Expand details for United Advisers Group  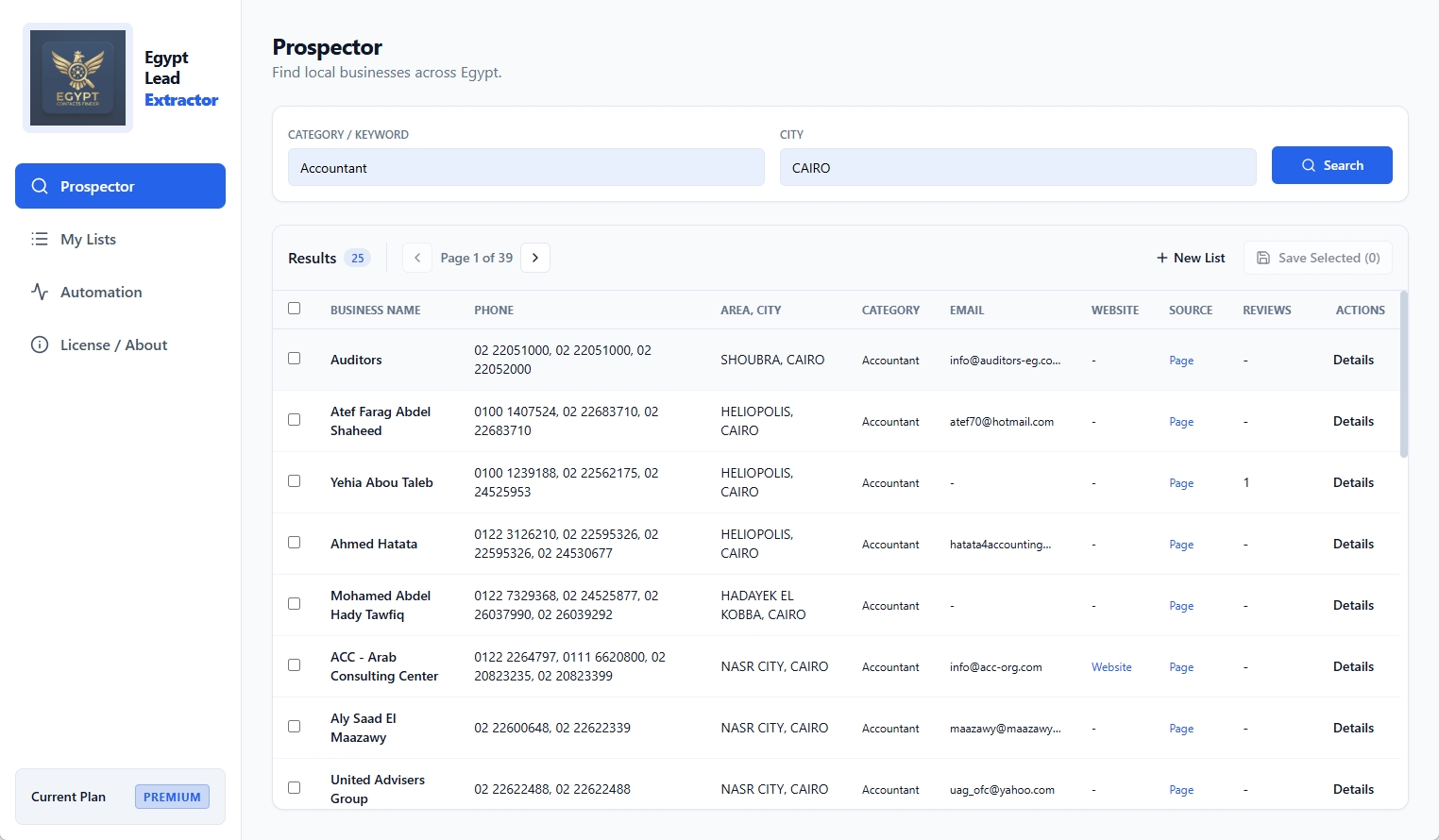[1353, 789]
